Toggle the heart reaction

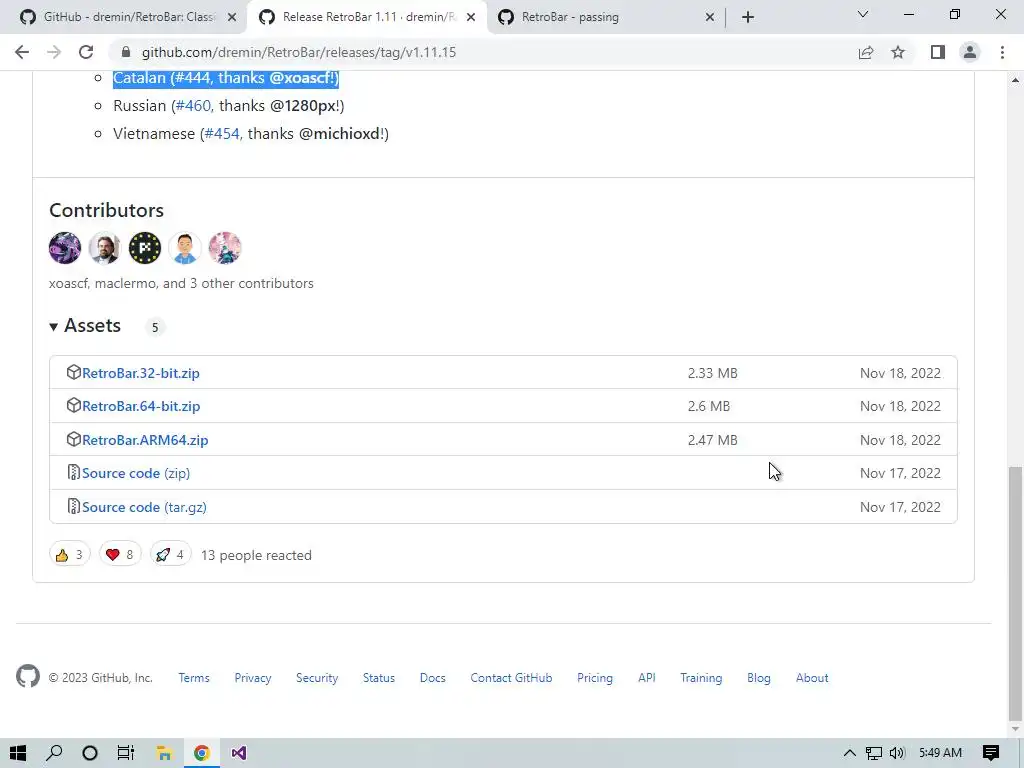pos(120,555)
